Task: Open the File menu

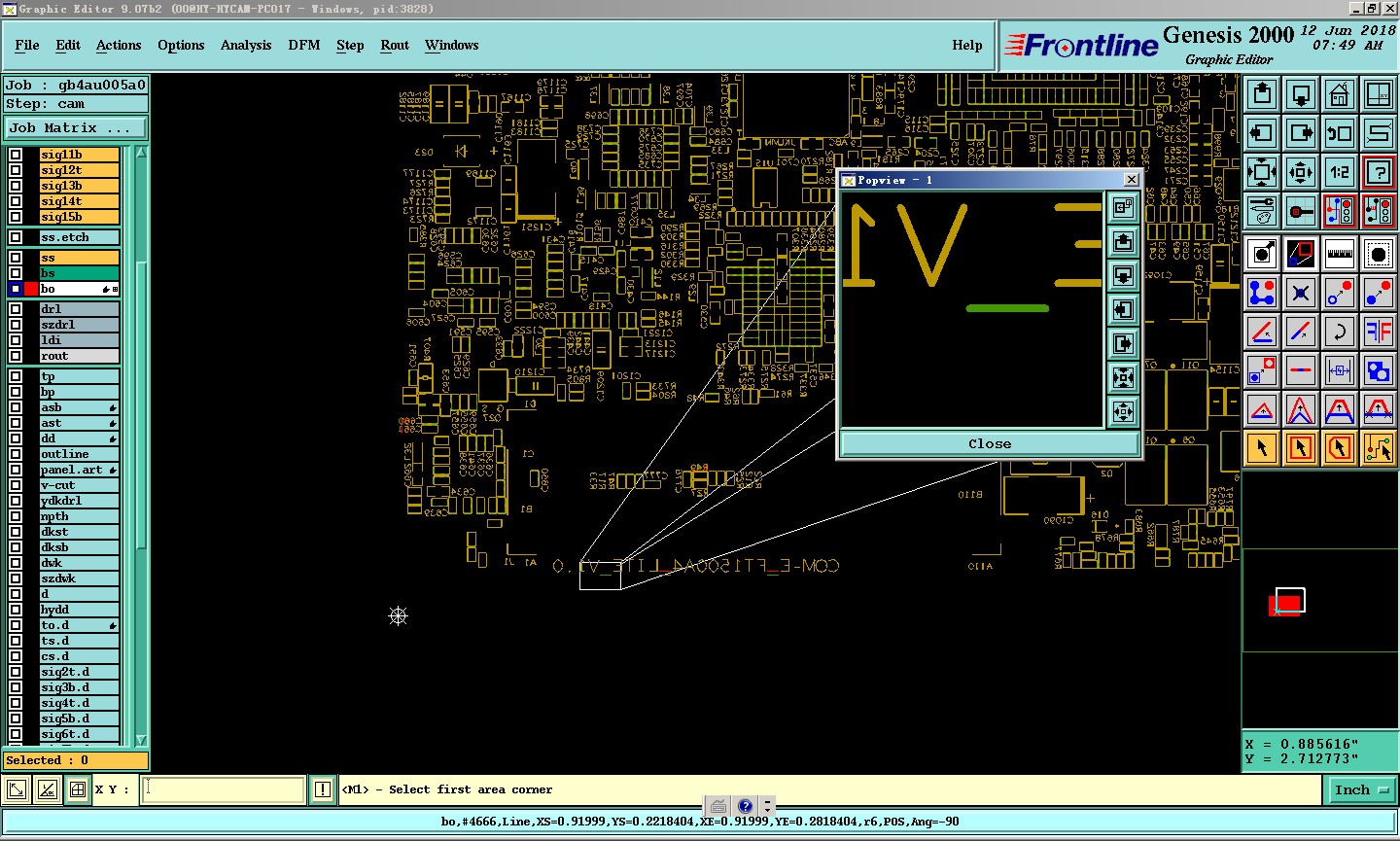Action: [x=27, y=45]
